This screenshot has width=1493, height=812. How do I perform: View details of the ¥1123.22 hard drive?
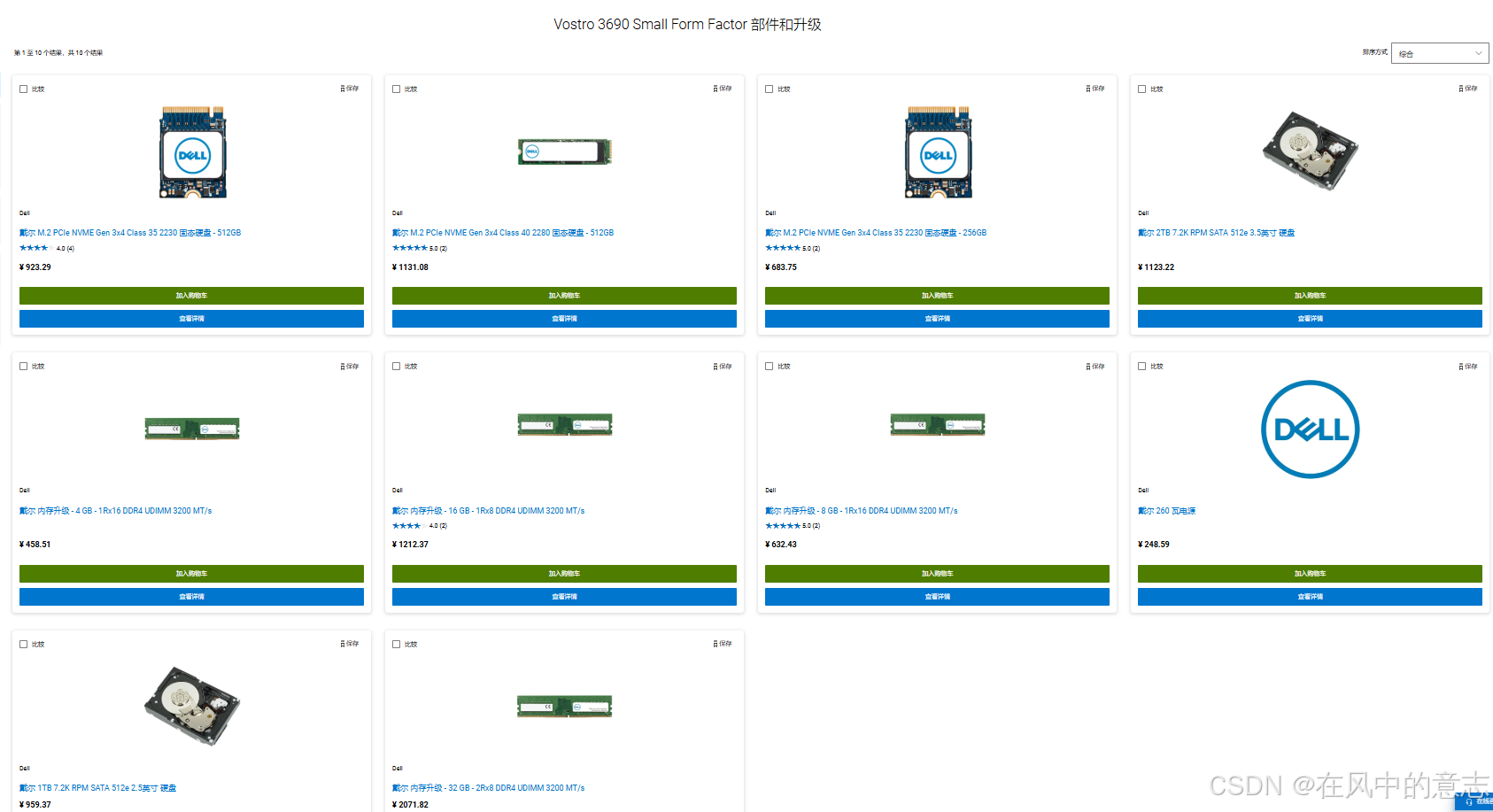[x=1310, y=319]
